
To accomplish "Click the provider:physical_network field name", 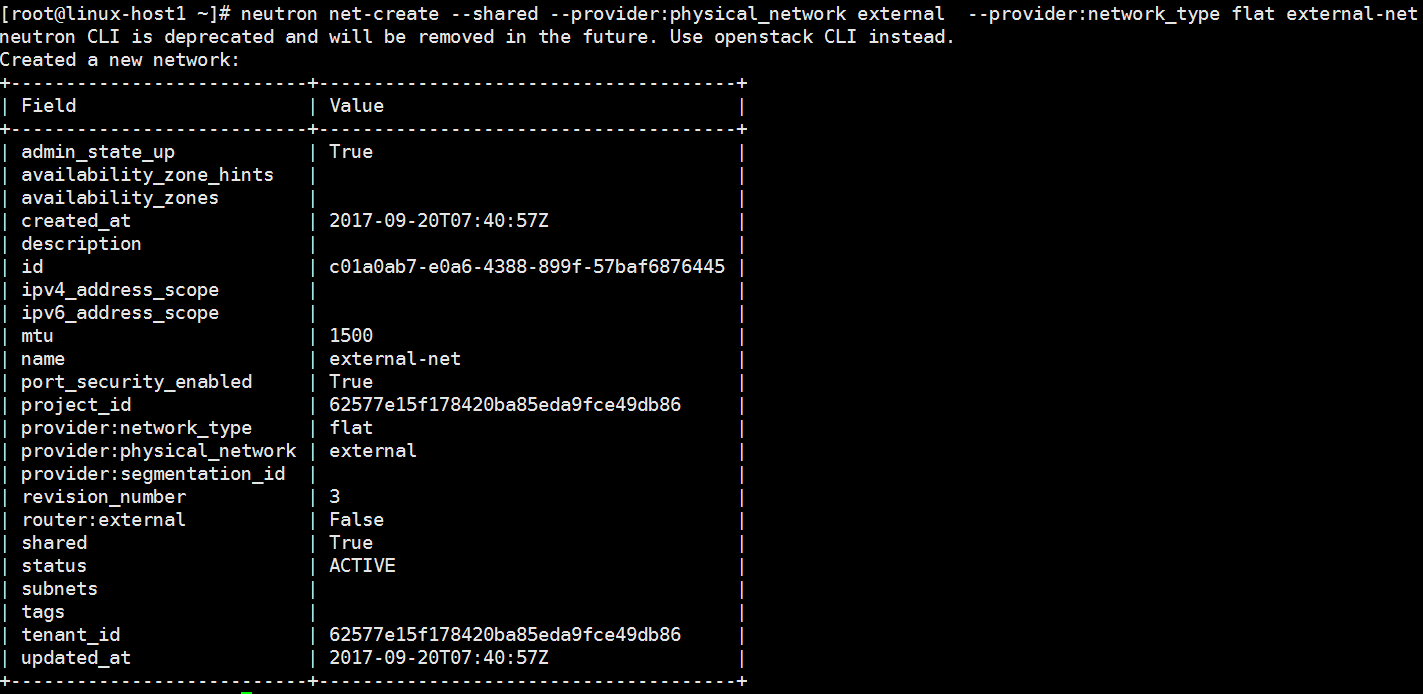I will tap(159, 451).
